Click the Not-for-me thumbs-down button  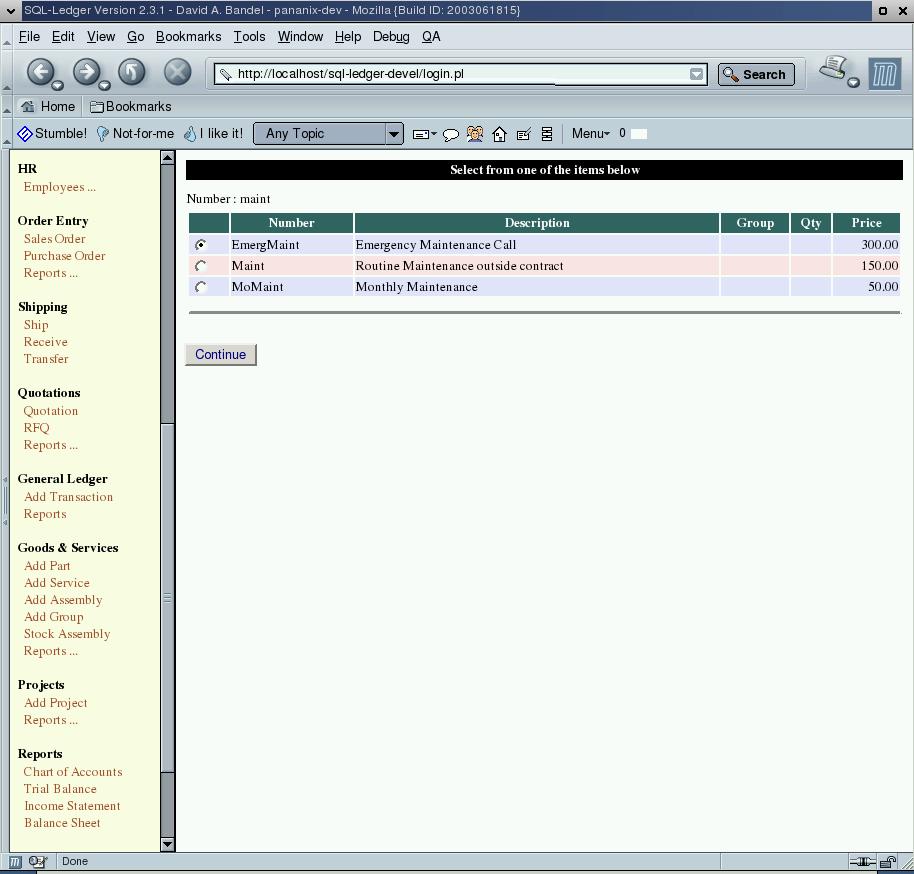click(x=135, y=133)
